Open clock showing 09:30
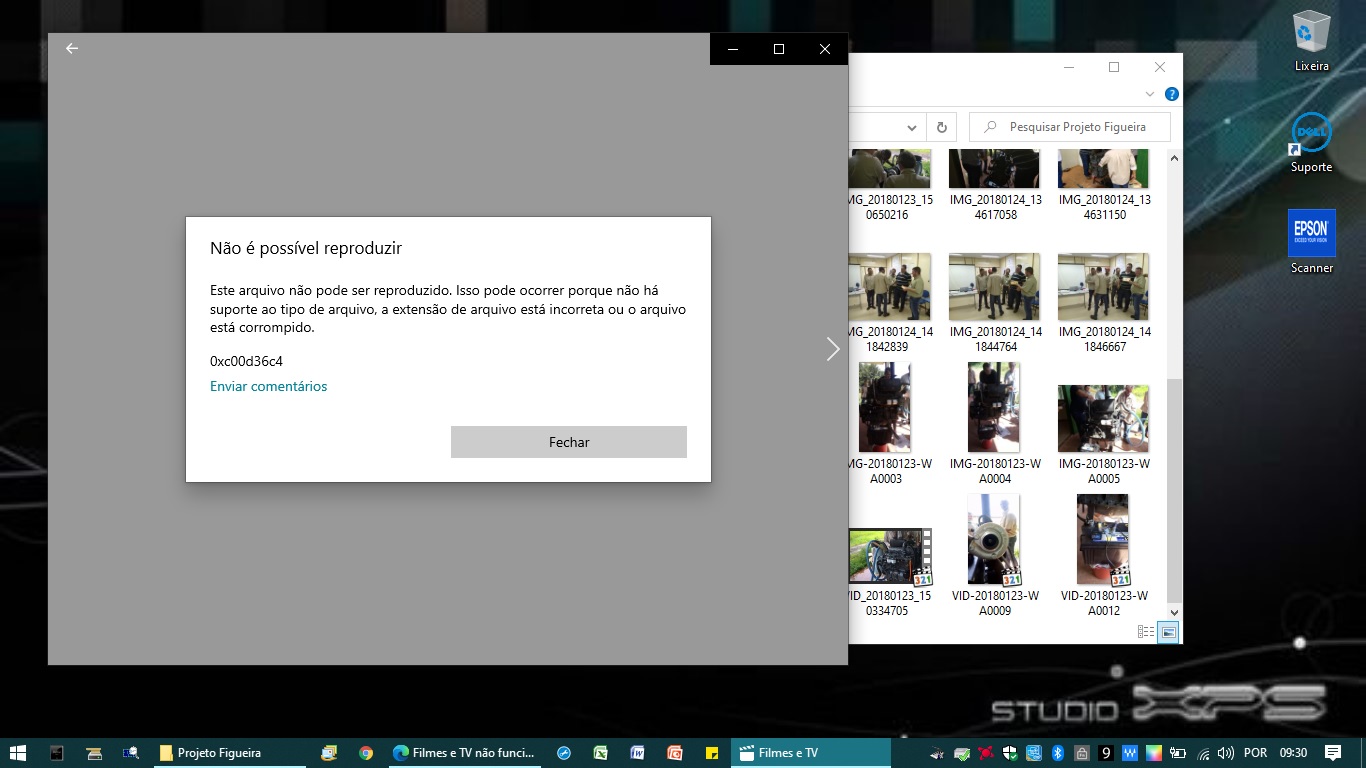This screenshot has width=1366, height=768. [x=1294, y=753]
